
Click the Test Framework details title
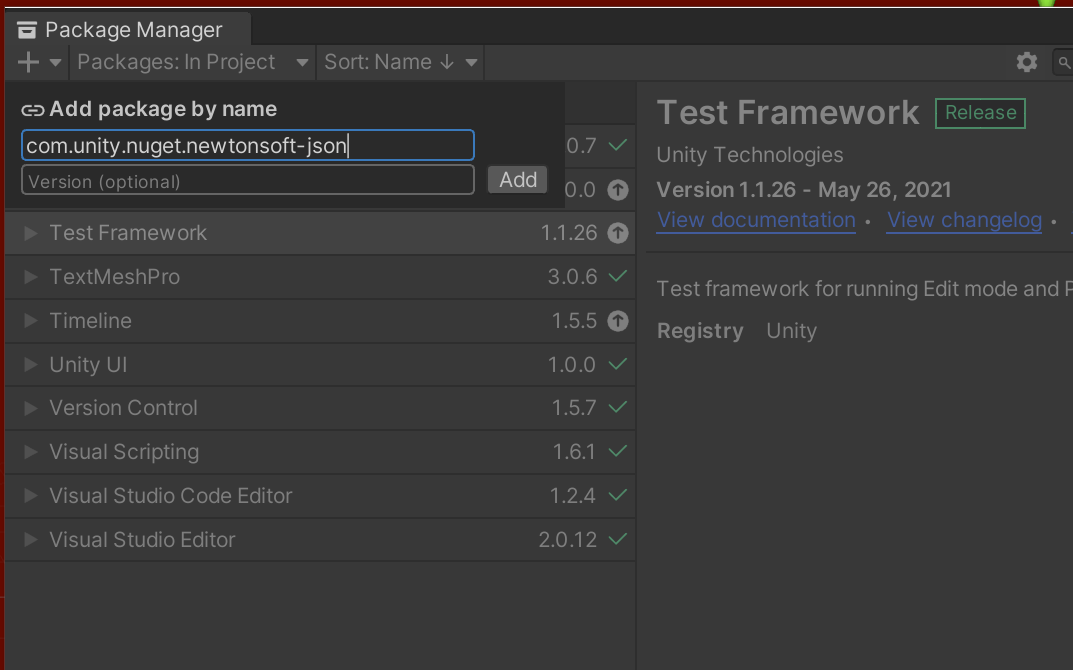788,113
